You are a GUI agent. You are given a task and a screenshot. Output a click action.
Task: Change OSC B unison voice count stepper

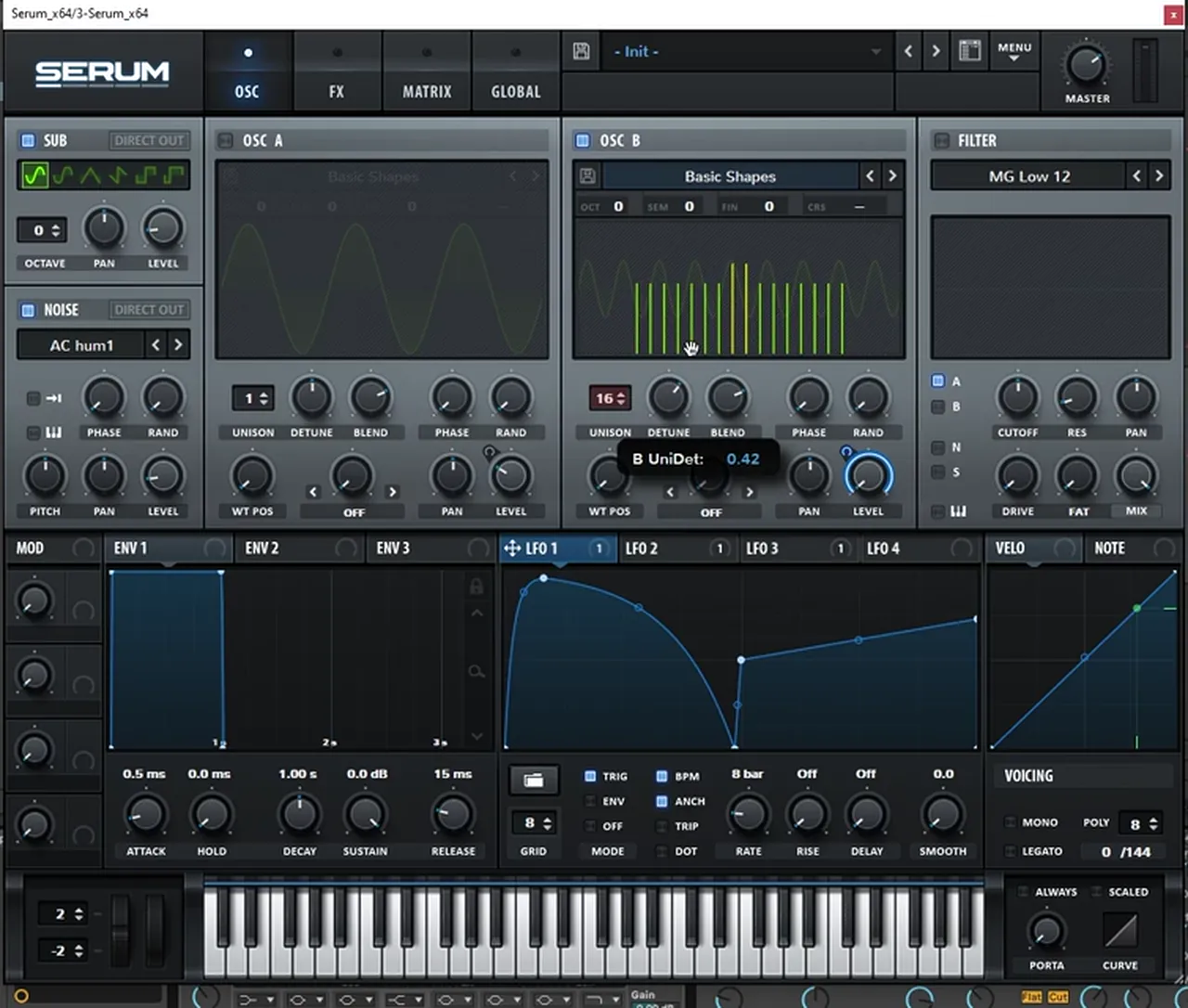pyautogui.click(x=610, y=398)
